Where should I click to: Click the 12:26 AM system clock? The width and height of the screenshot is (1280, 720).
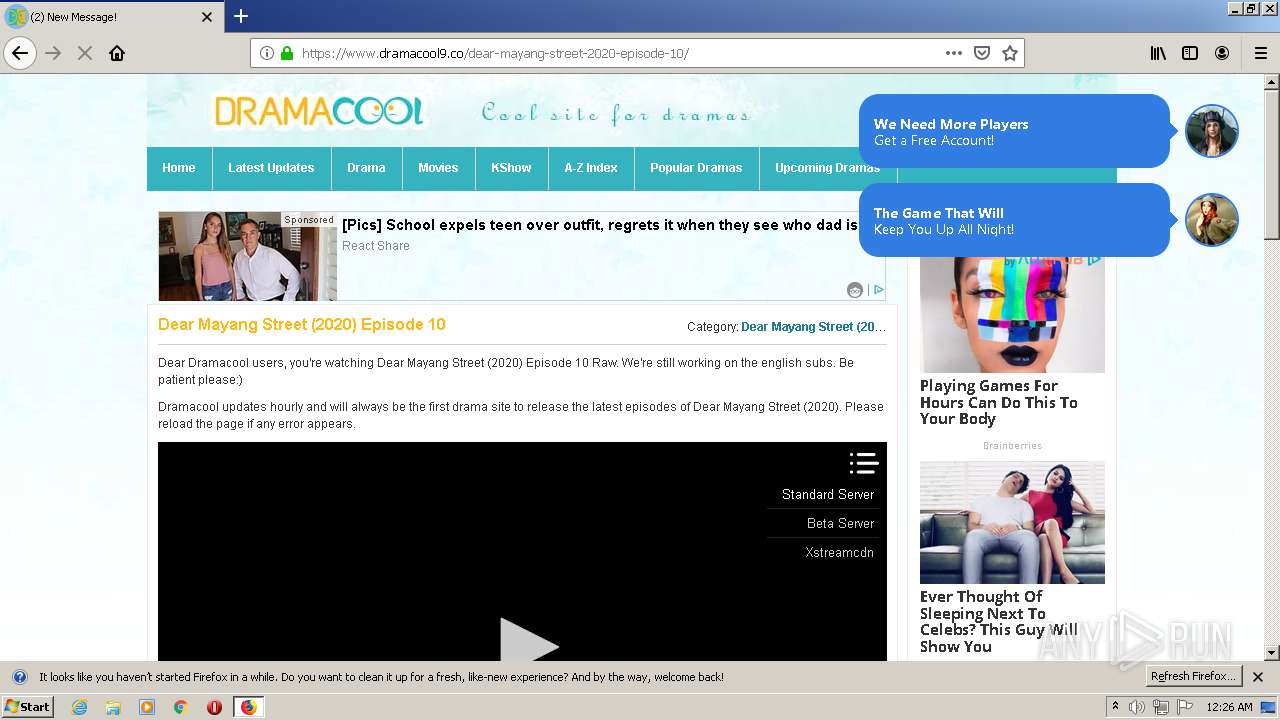pyautogui.click(x=1229, y=707)
